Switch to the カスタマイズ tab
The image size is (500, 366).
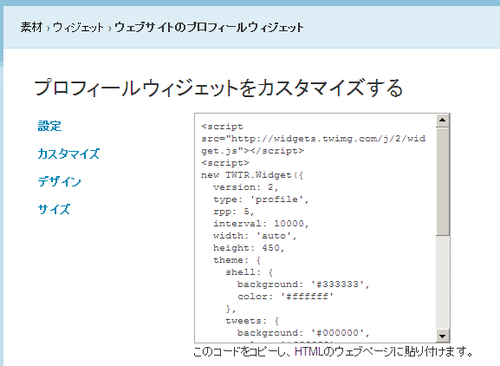69,154
